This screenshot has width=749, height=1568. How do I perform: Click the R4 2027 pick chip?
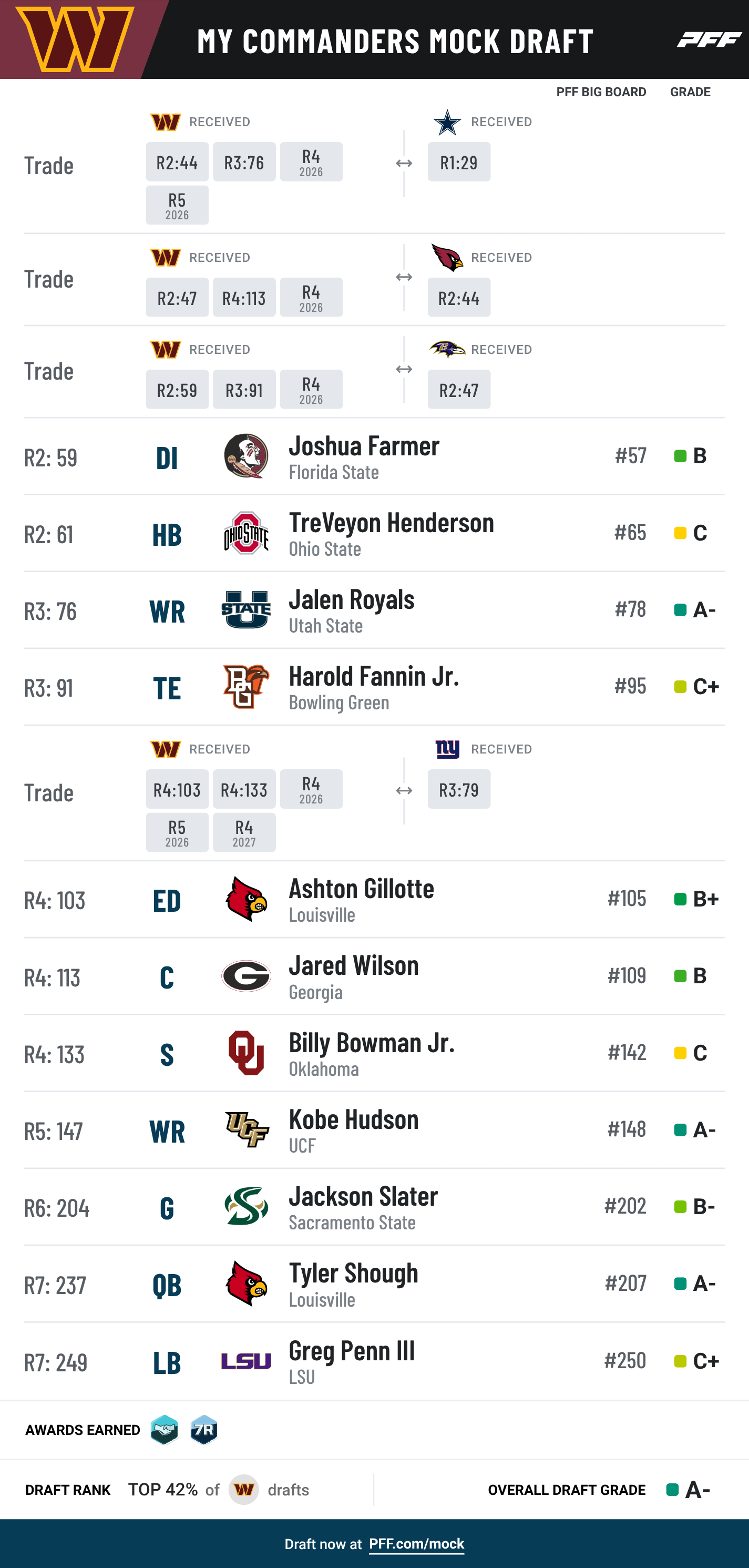click(244, 833)
